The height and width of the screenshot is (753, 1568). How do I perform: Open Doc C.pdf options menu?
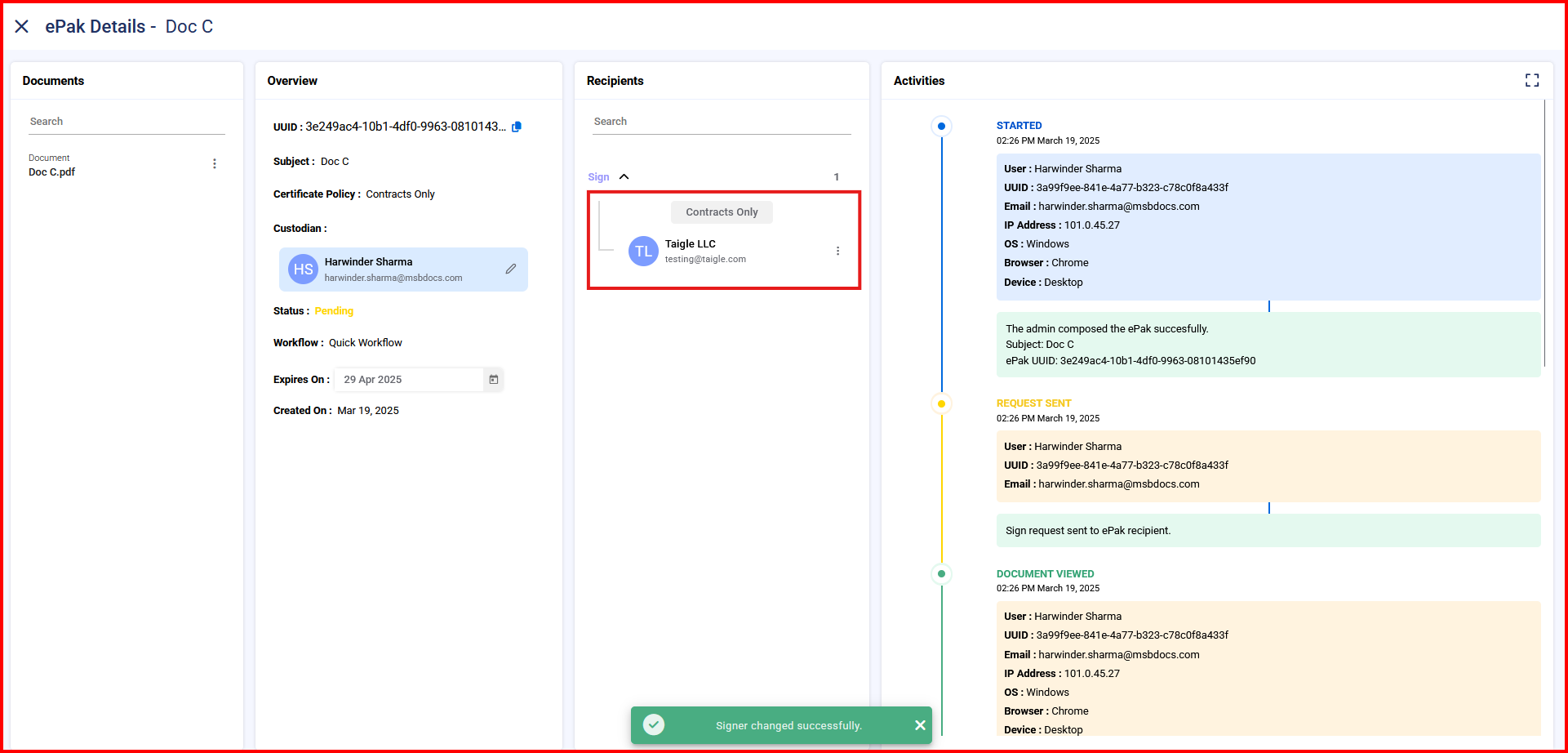coord(215,164)
